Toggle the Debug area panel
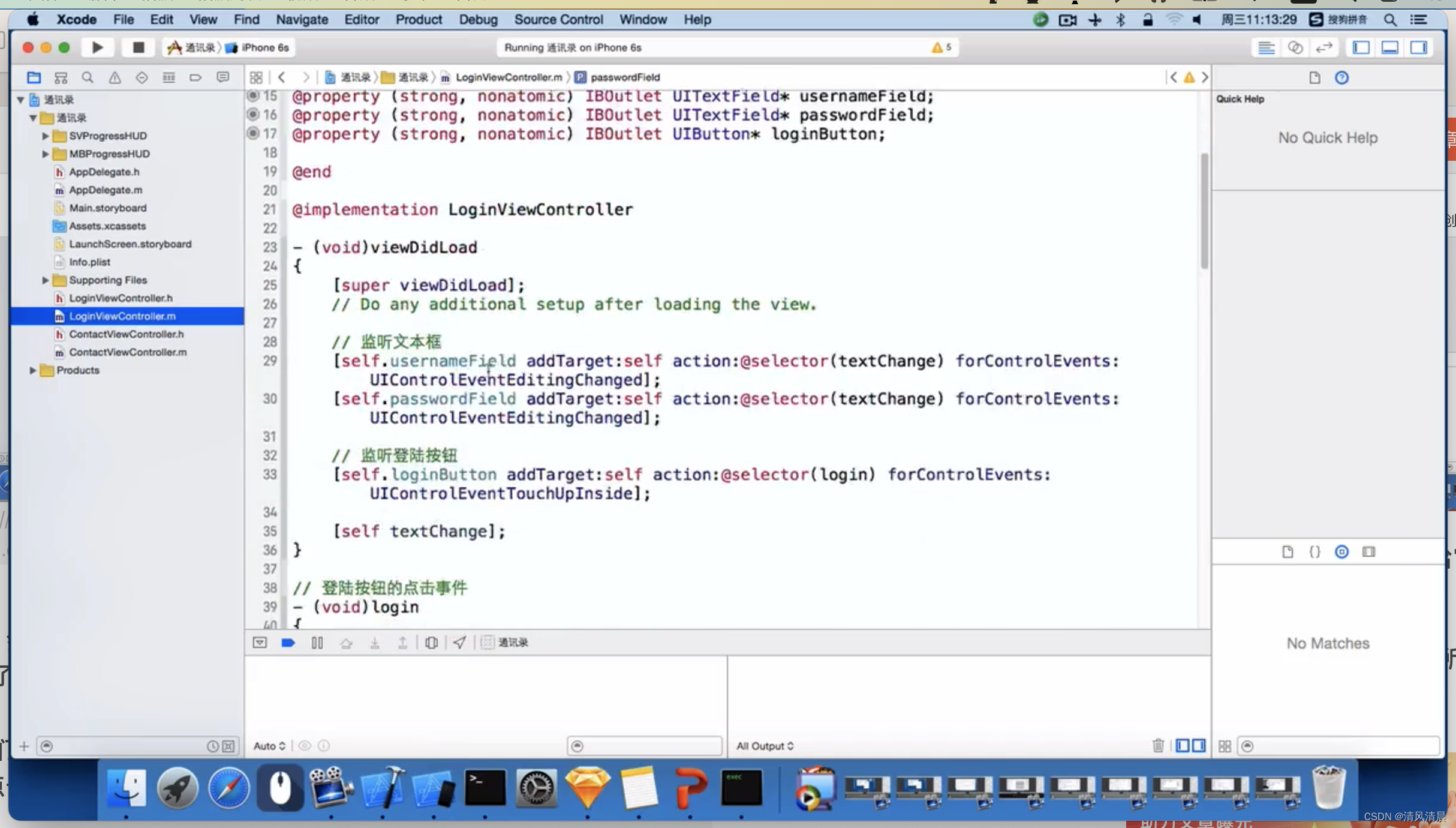The image size is (1456, 828). pos(1390,47)
